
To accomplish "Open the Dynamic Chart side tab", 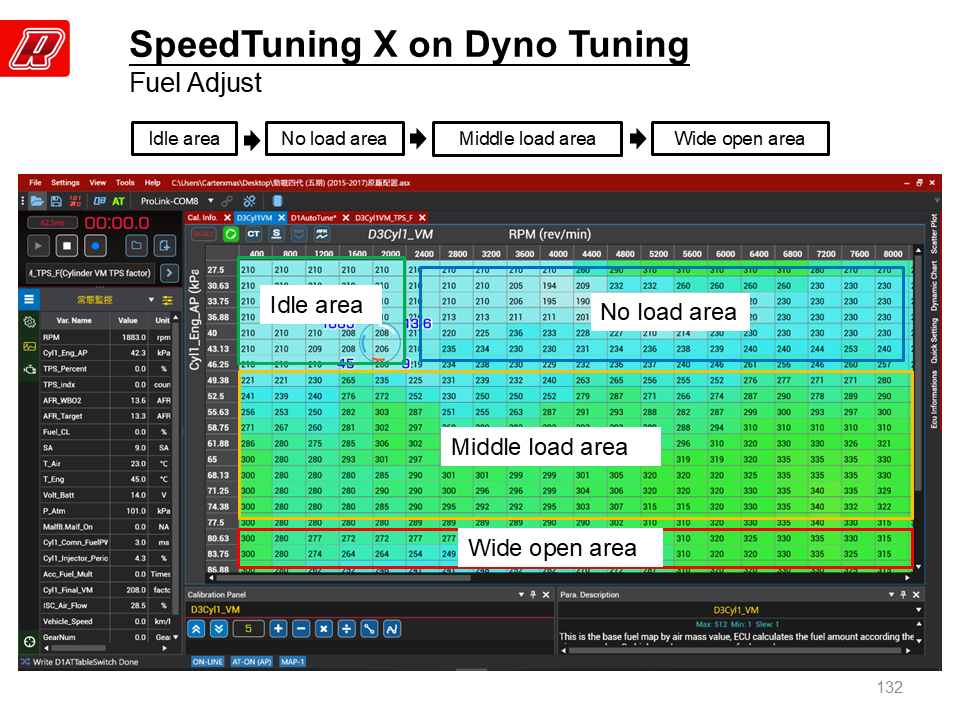I will pyautogui.click(x=934, y=286).
